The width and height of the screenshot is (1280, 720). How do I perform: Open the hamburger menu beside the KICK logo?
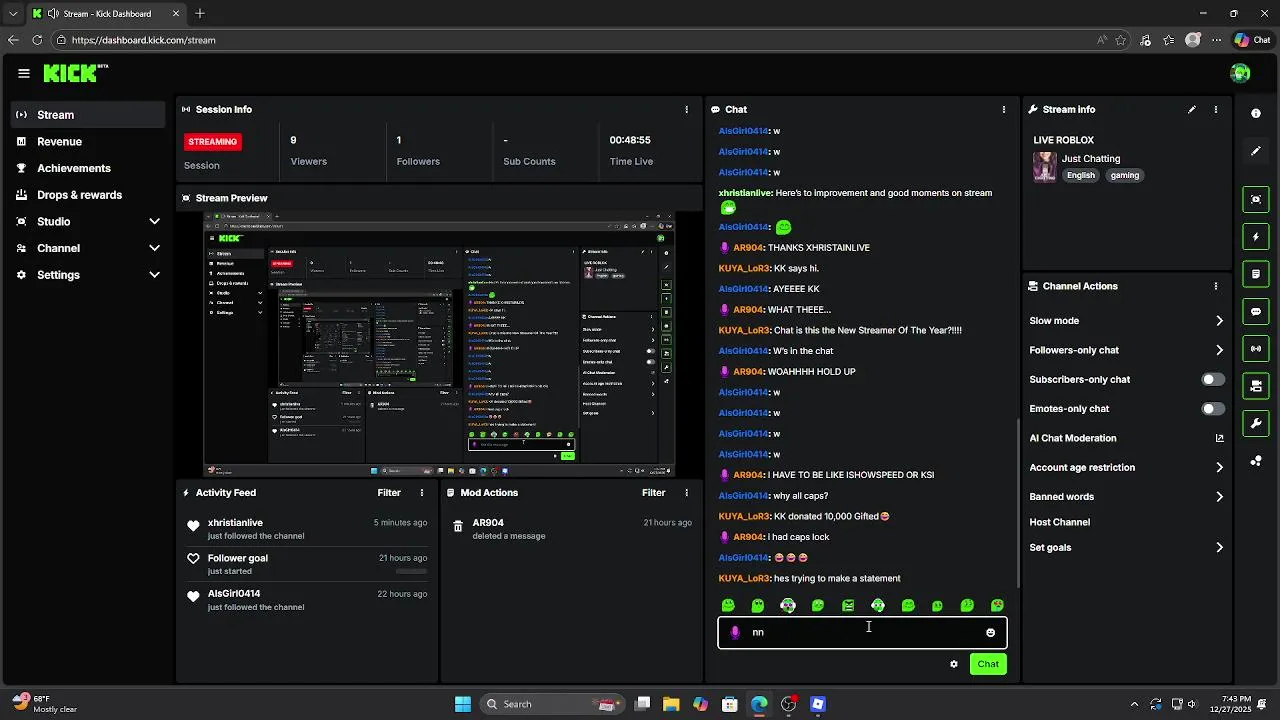point(24,73)
